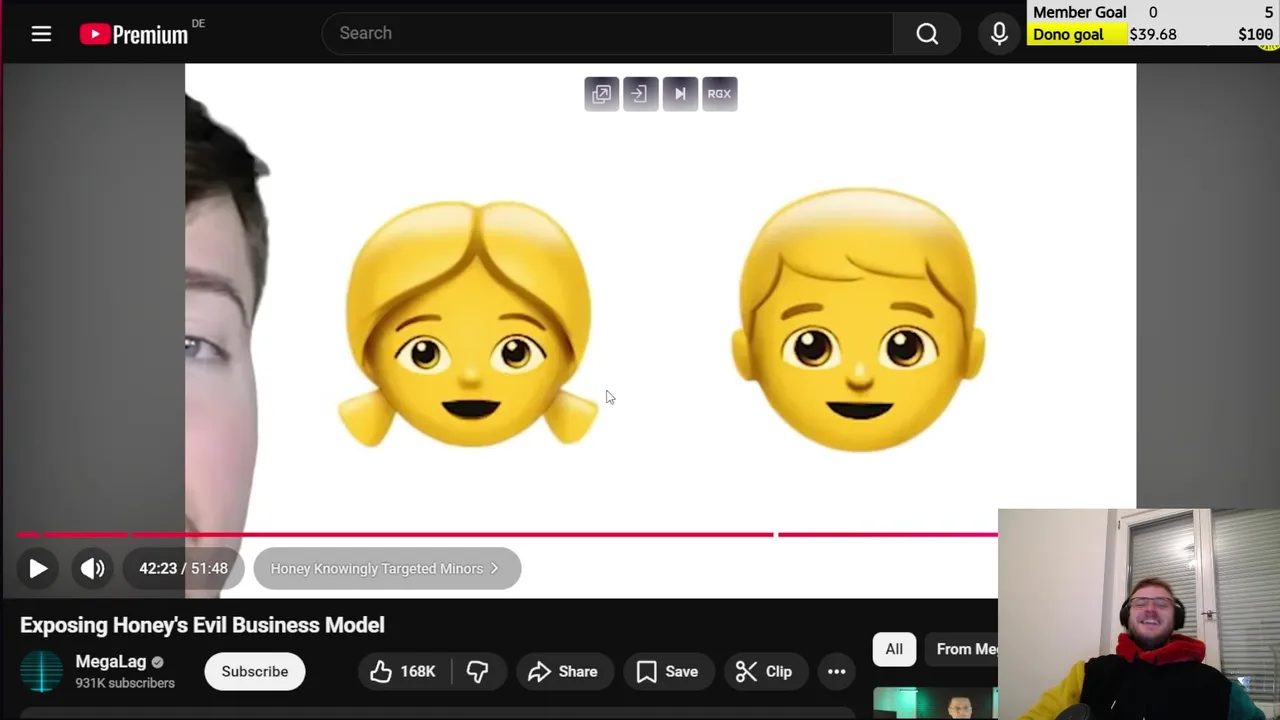Share the video

pos(563,671)
